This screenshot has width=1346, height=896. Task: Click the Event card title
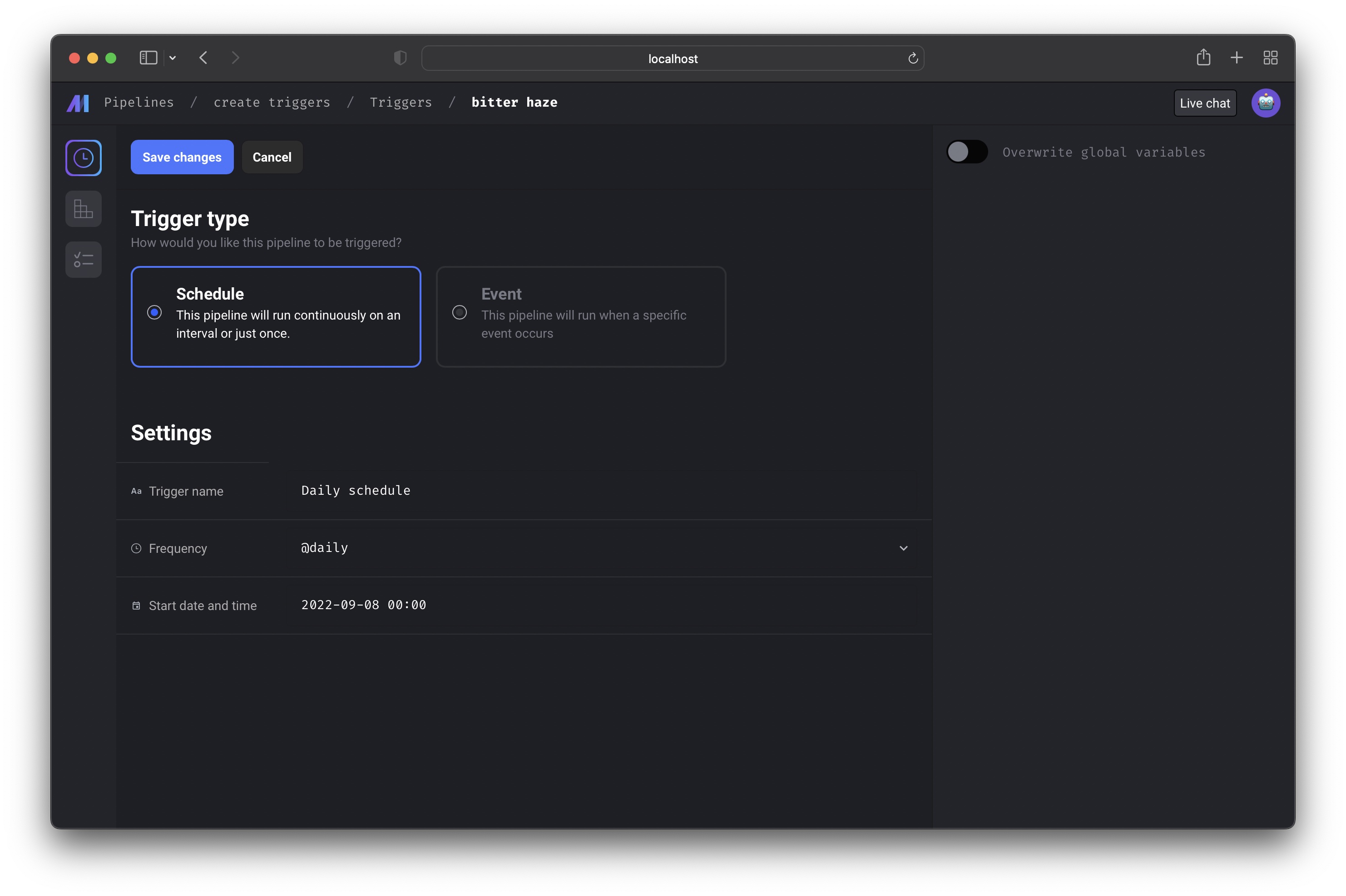pos(501,294)
